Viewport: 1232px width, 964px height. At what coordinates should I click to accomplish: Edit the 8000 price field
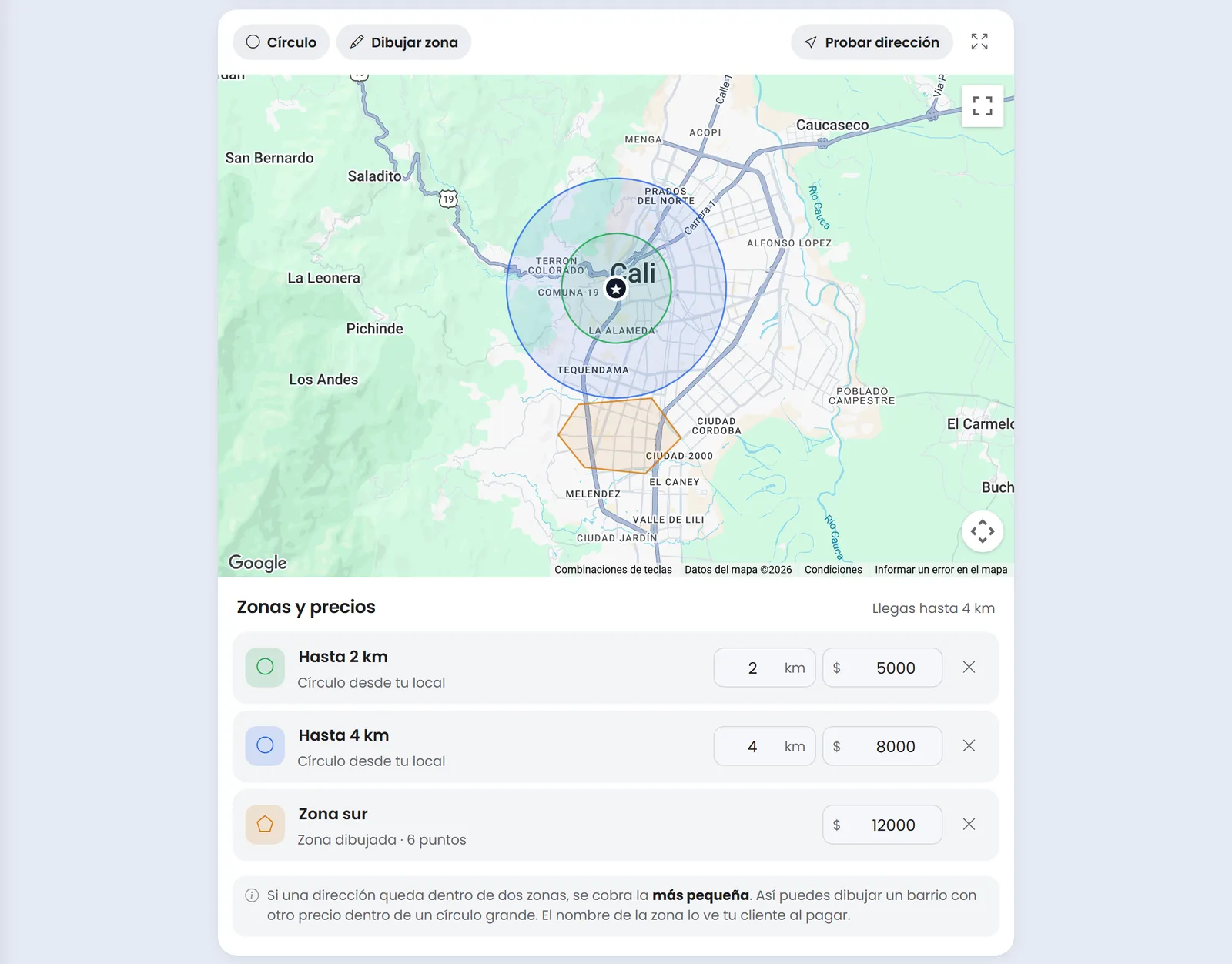pos(882,746)
